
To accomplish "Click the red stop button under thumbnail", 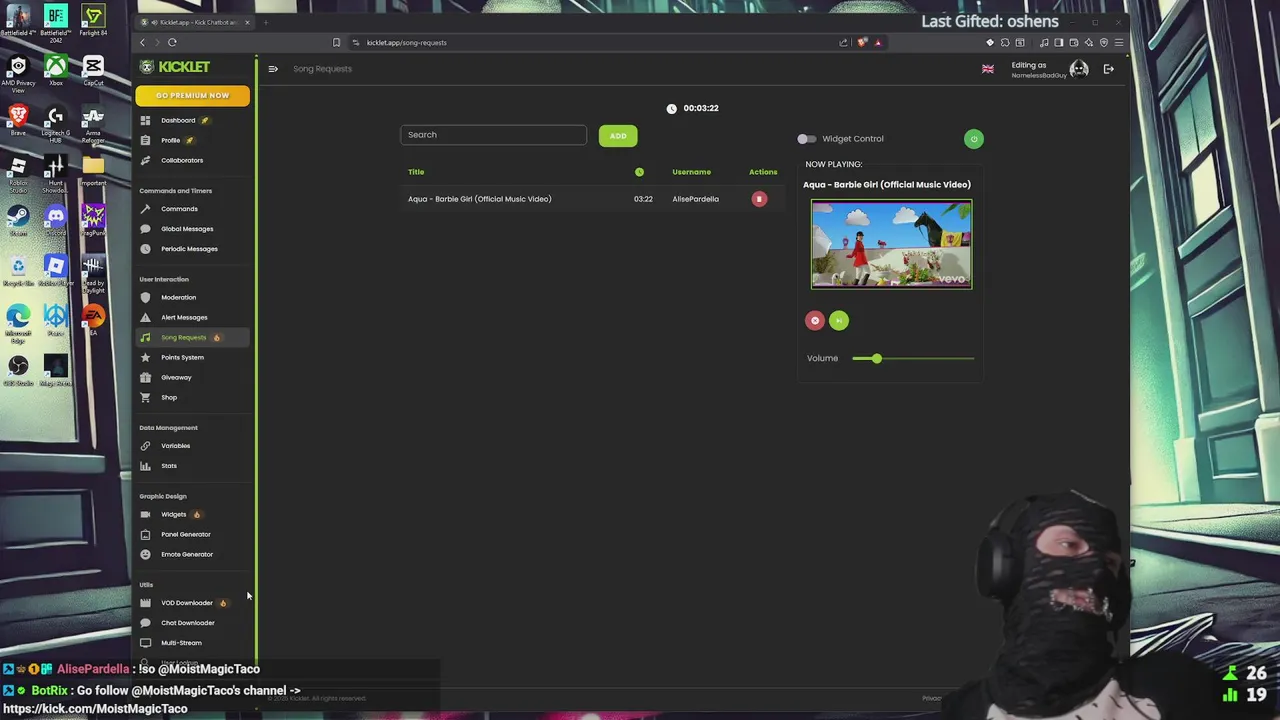I will (815, 320).
